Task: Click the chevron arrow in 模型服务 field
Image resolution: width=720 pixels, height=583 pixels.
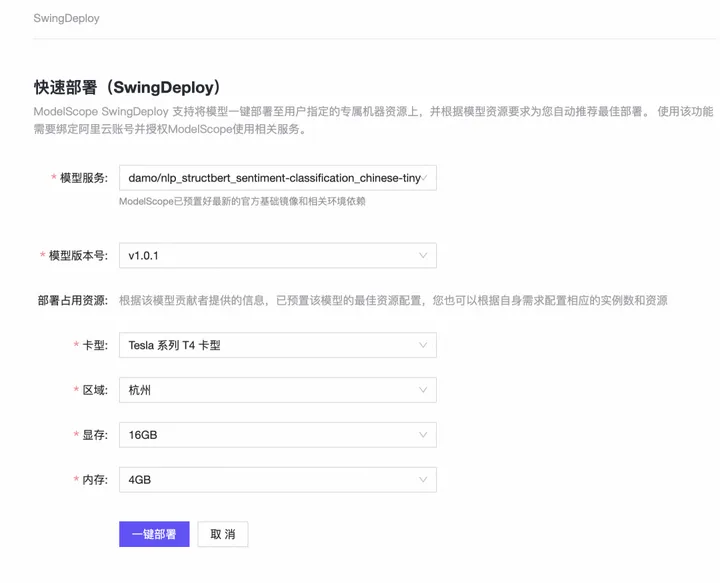Action: click(424, 178)
